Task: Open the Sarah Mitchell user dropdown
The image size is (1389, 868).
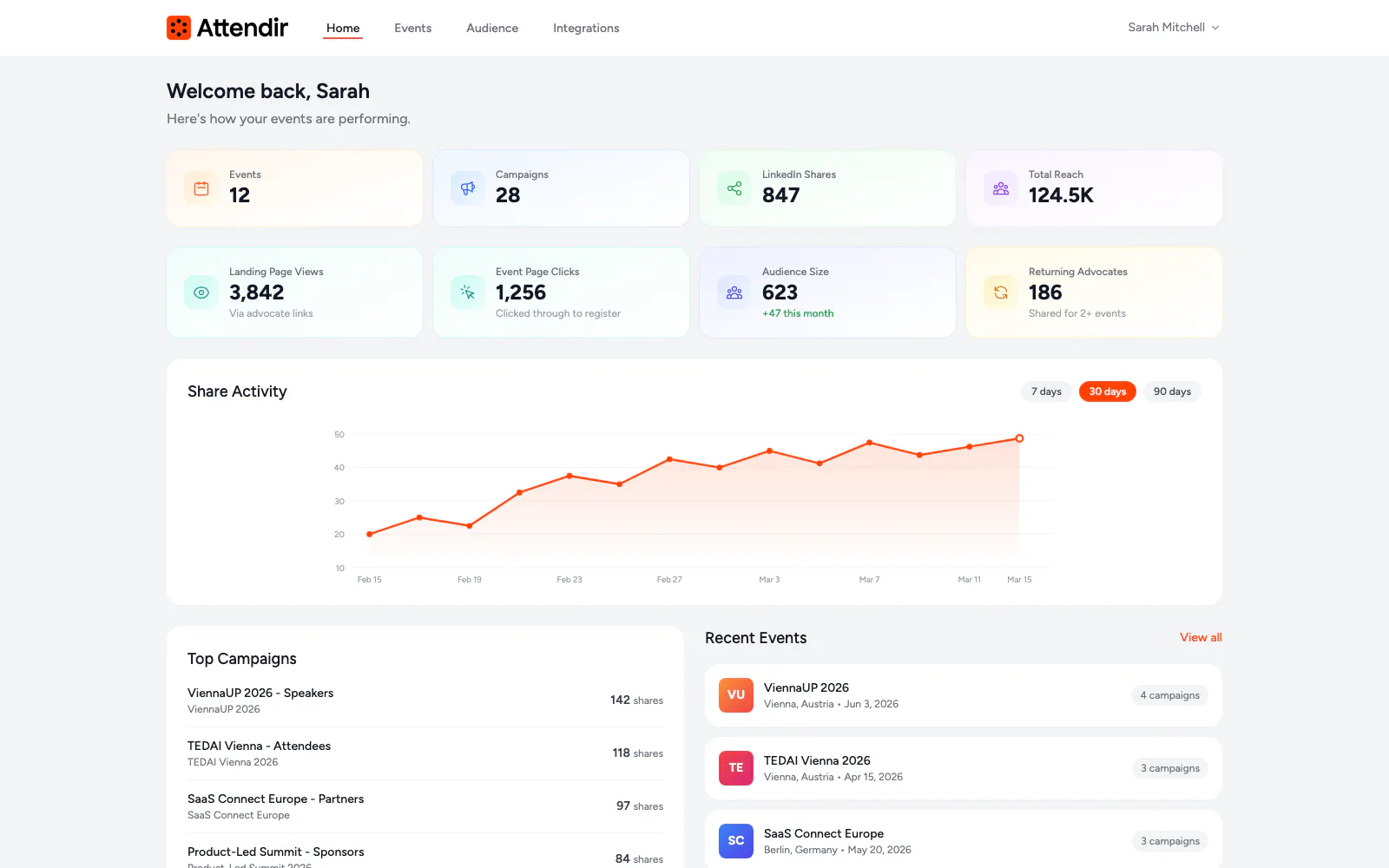Action: pyautogui.click(x=1174, y=28)
